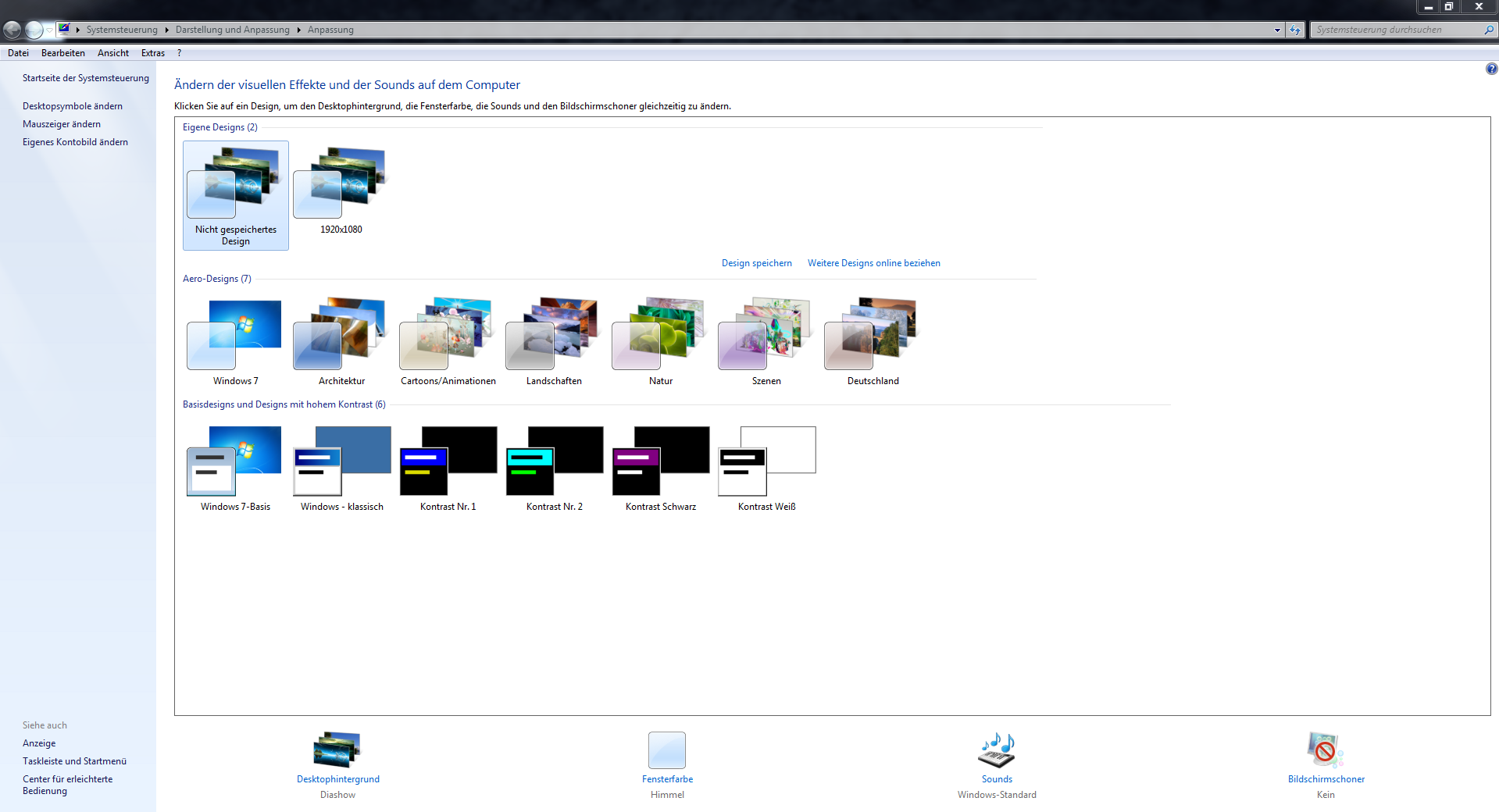Image resolution: width=1499 pixels, height=812 pixels.
Task: Open the Datei menu
Action: point(18,53)
